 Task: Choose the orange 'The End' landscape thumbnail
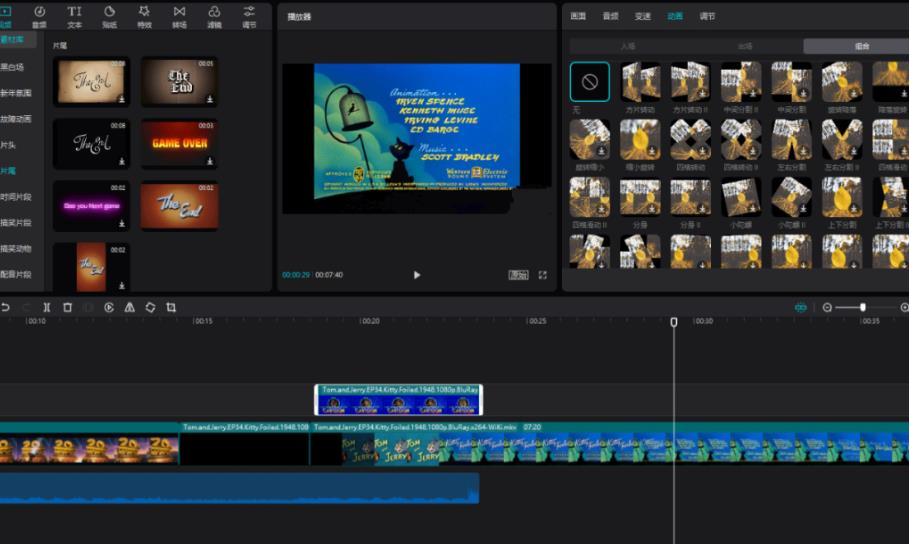coord(180,206)
